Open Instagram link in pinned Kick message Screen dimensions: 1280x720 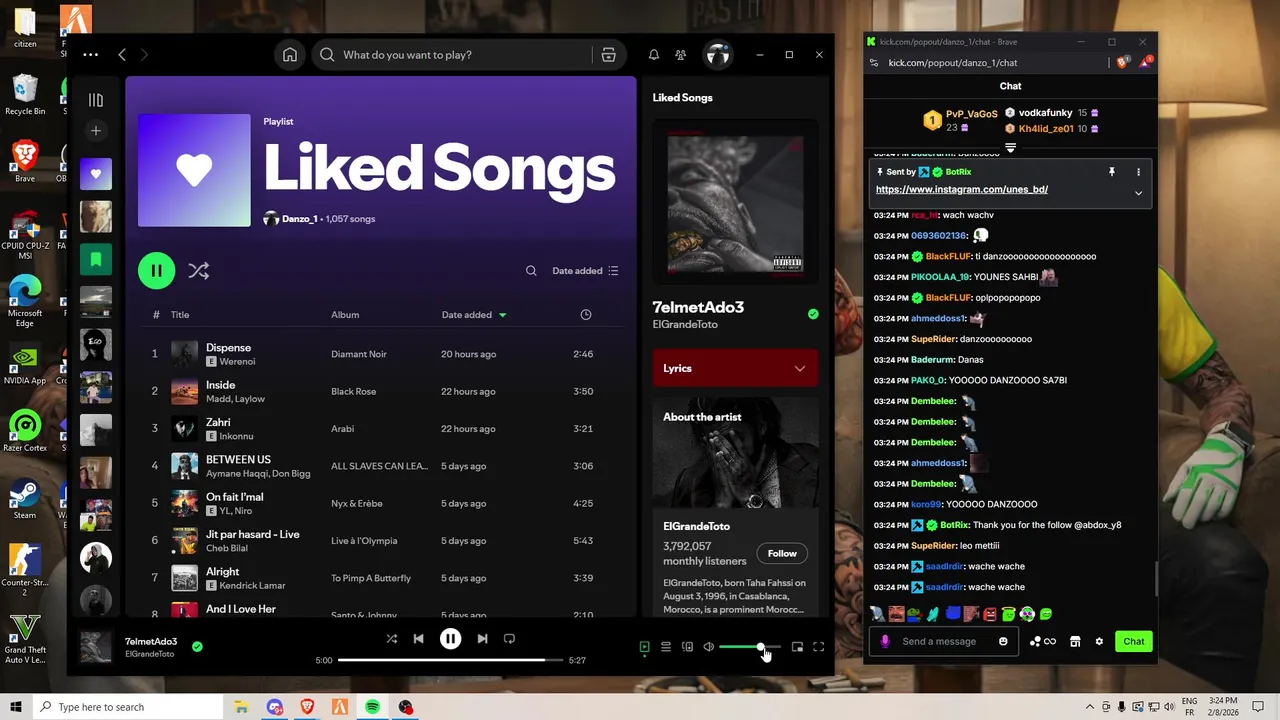[962, 189]
